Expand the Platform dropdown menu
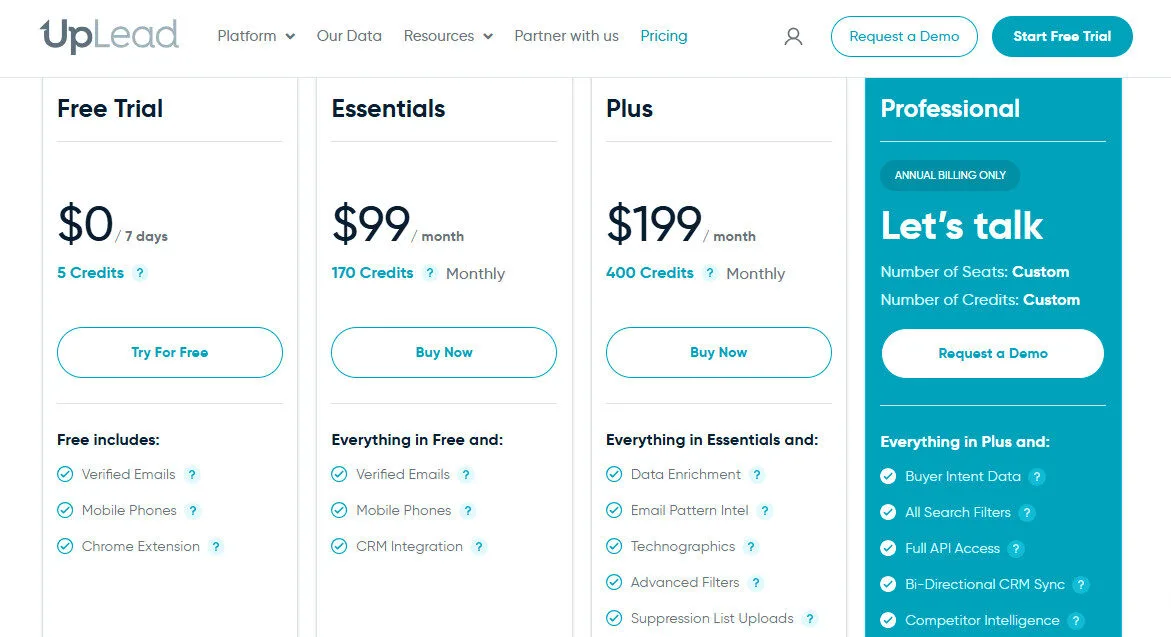 [x=255, y=36]
